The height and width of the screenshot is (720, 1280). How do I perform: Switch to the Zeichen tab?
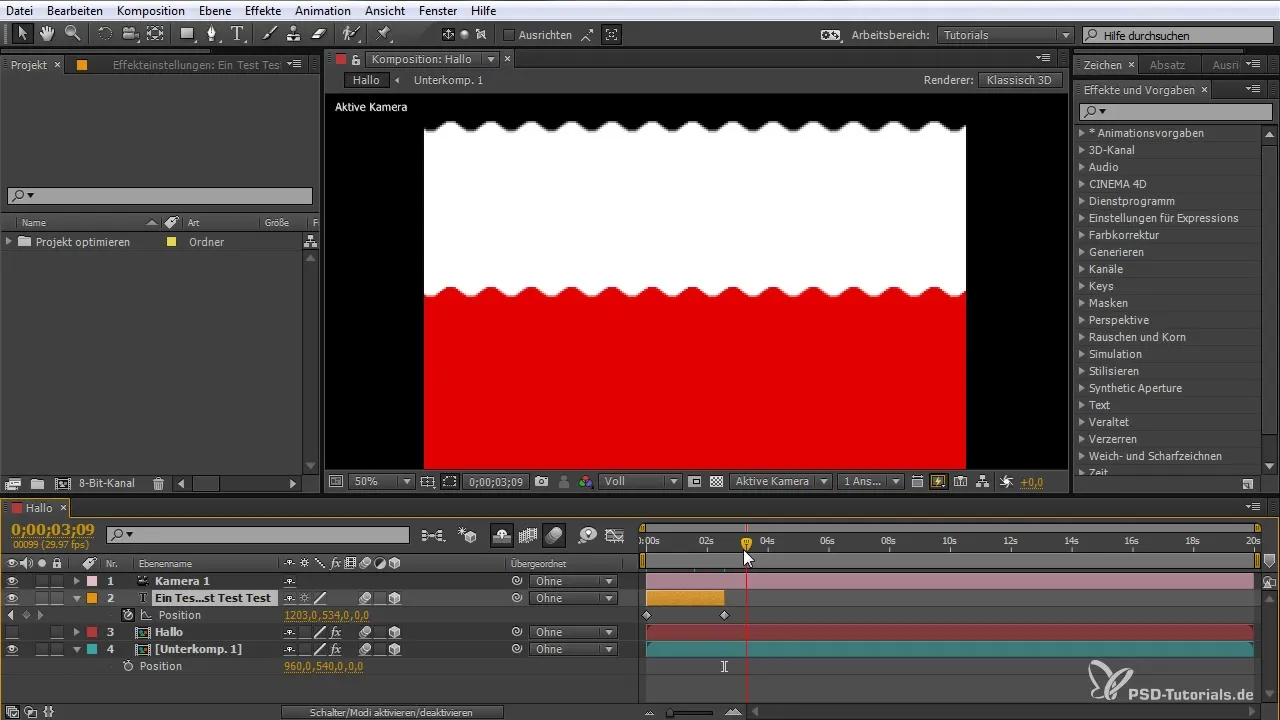click(1102, 64)
